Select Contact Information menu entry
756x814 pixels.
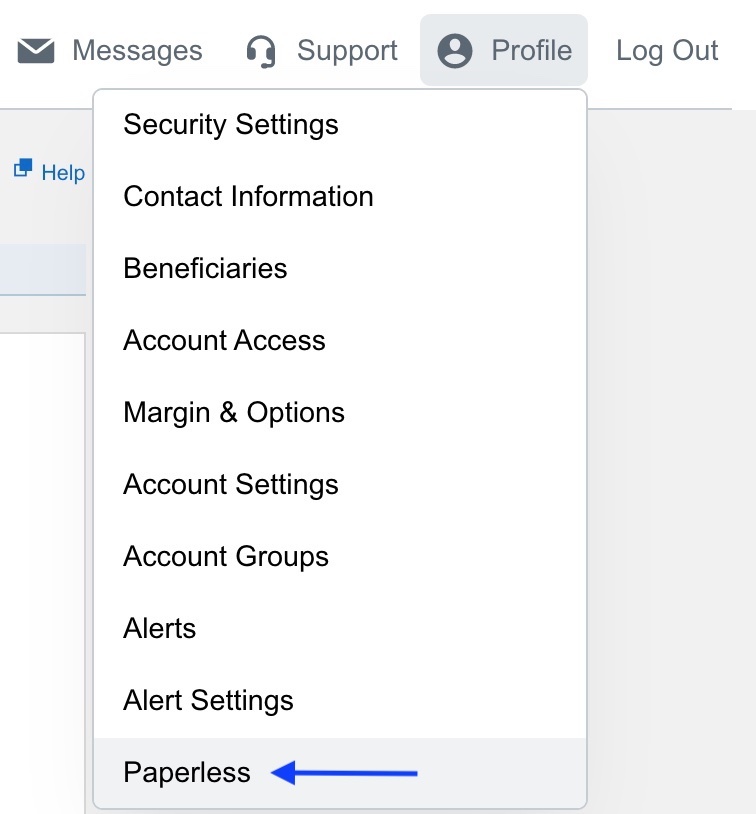tap(248, 197)
